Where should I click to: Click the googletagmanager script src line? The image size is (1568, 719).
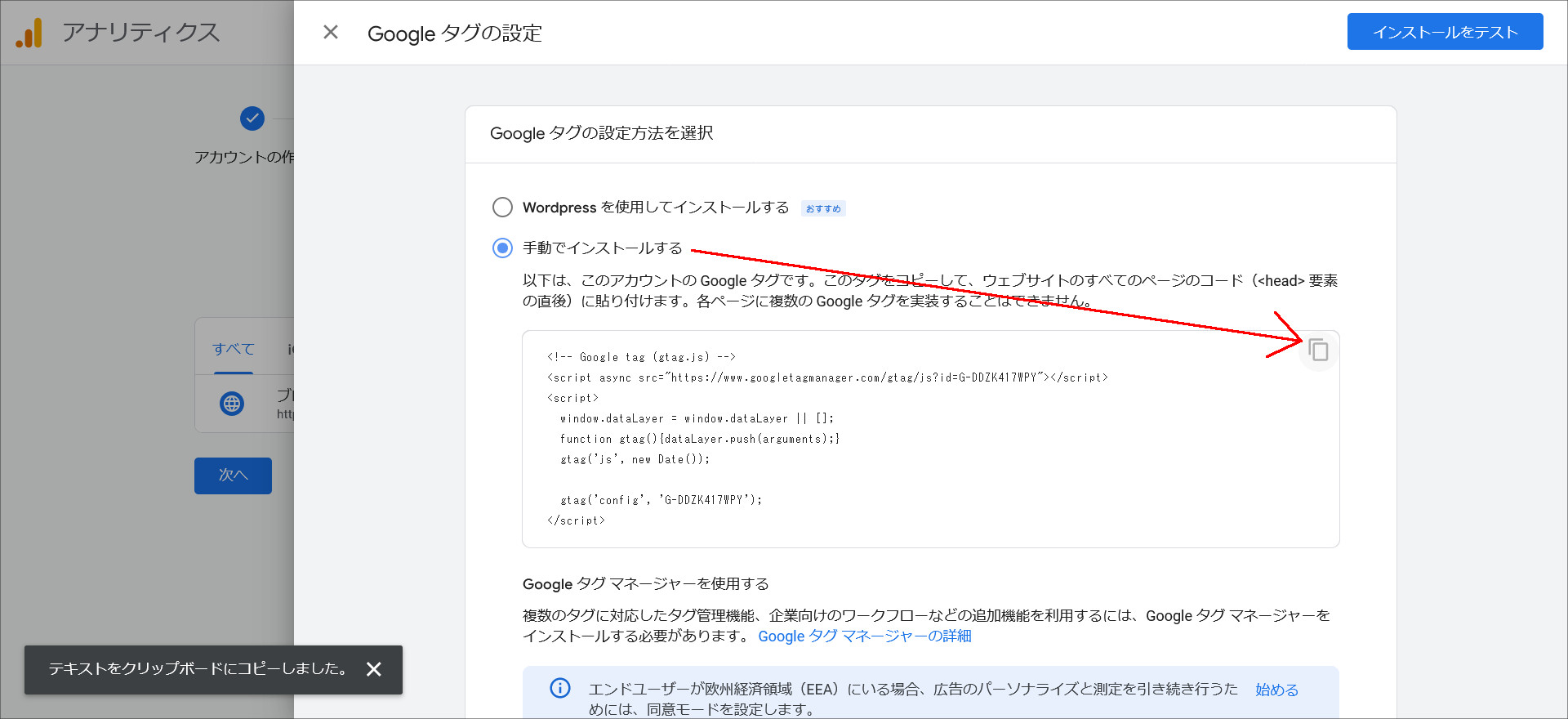827,377
